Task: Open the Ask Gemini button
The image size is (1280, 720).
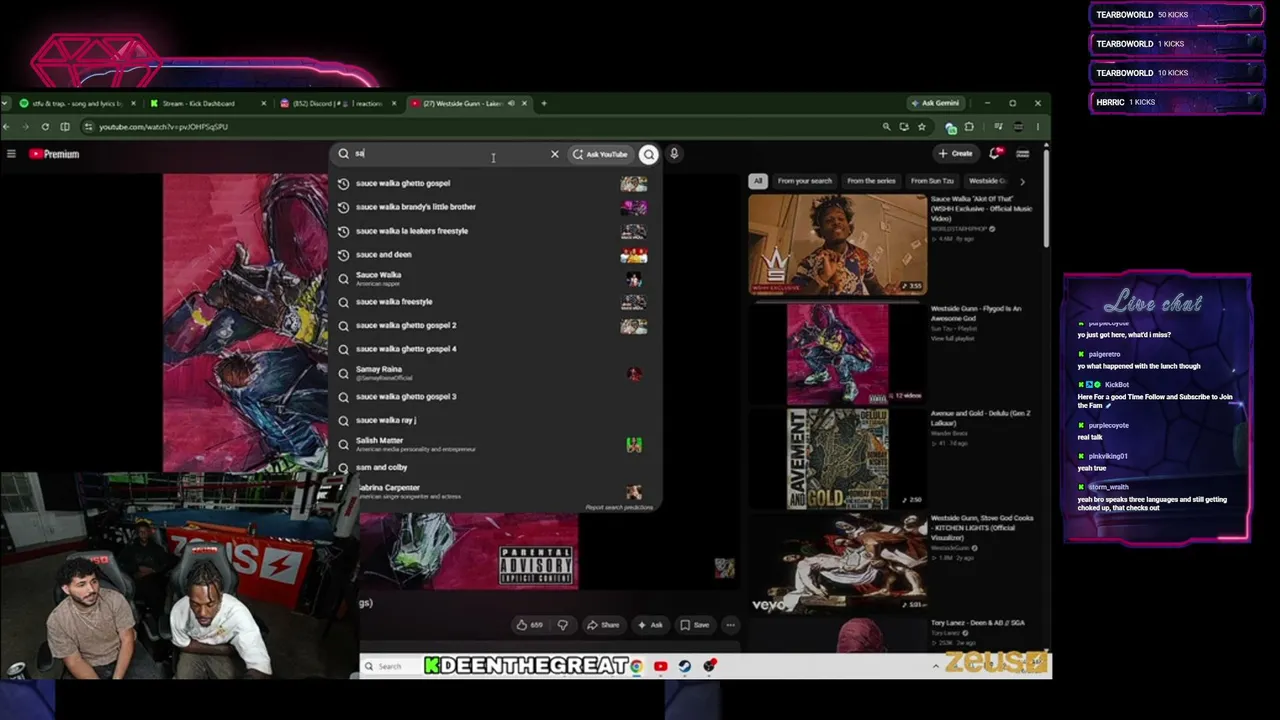Action: tap(934, 103)
